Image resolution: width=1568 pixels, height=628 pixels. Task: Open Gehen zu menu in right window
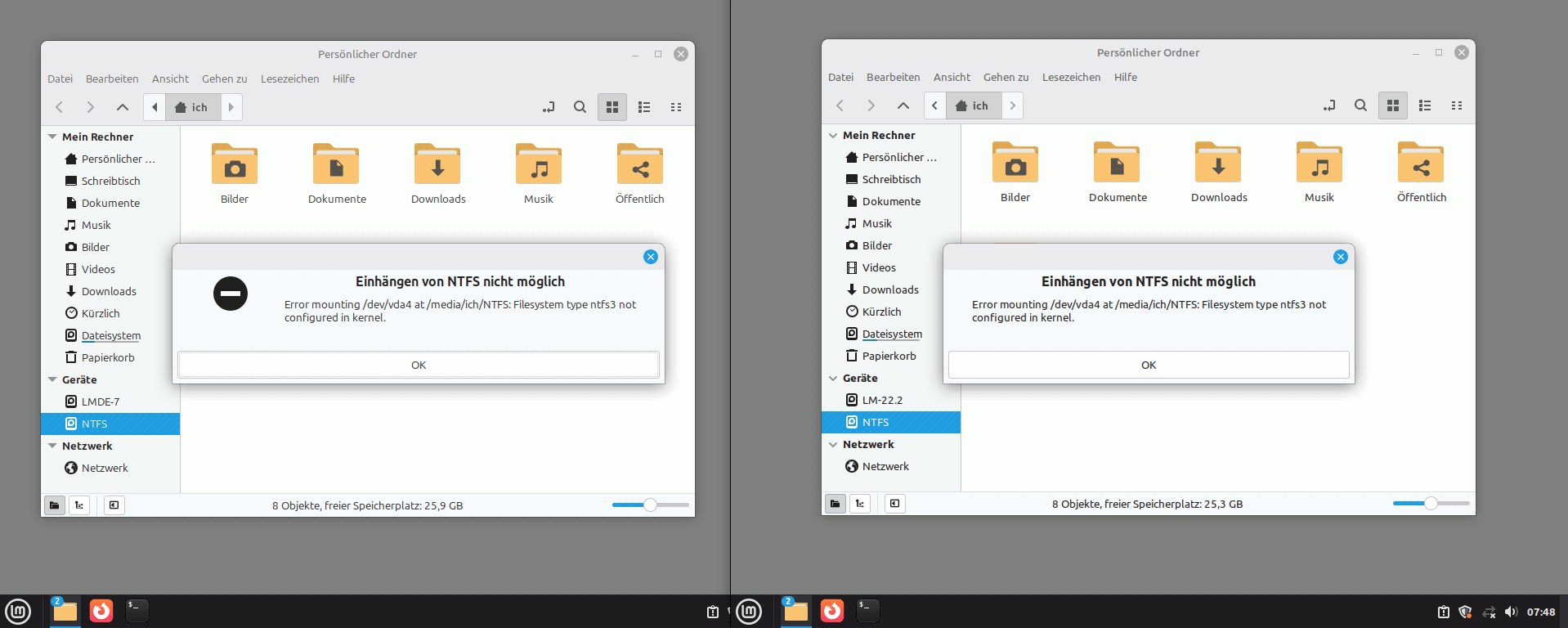[x=1006, y=77]
